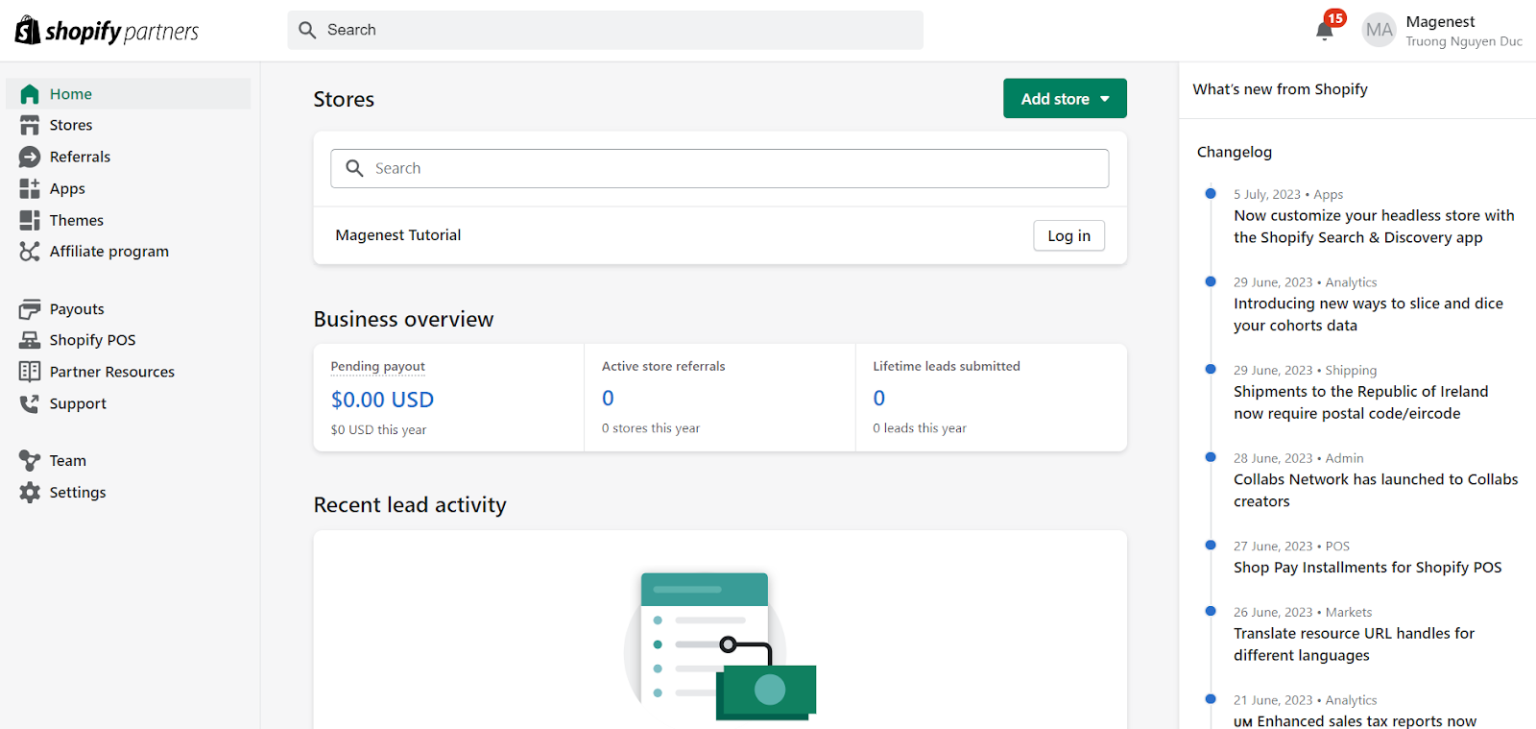Log in to Magenest Tutorial store

[1068, 235]
